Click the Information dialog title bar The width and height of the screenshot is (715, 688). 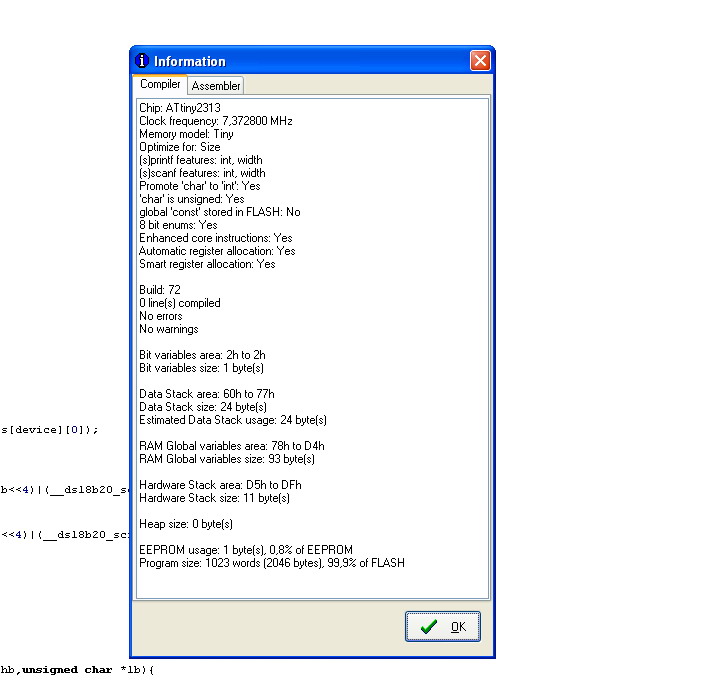(301, 61)
